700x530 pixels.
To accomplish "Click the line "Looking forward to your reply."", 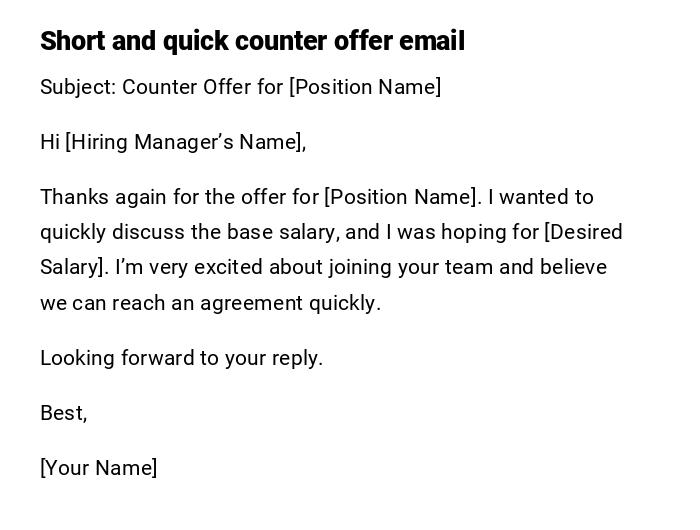I will tap(181, 358).
